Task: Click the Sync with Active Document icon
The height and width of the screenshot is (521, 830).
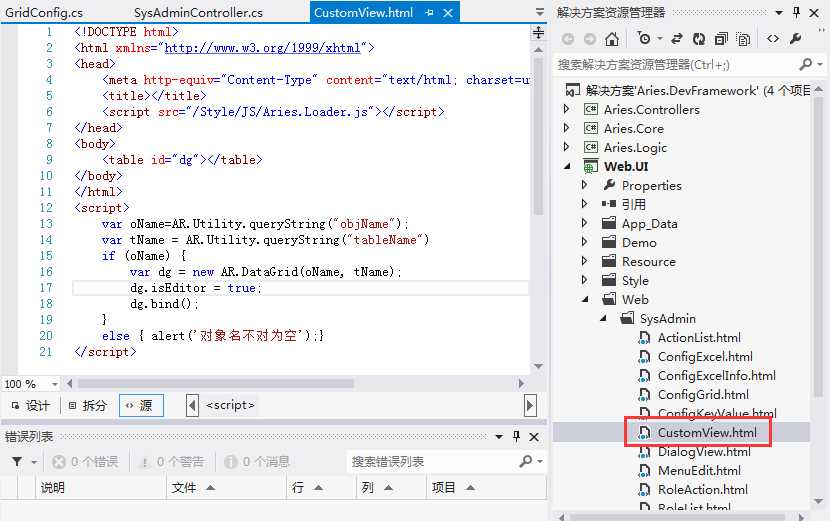Action: pyautogui.click(x=676, y=38)
